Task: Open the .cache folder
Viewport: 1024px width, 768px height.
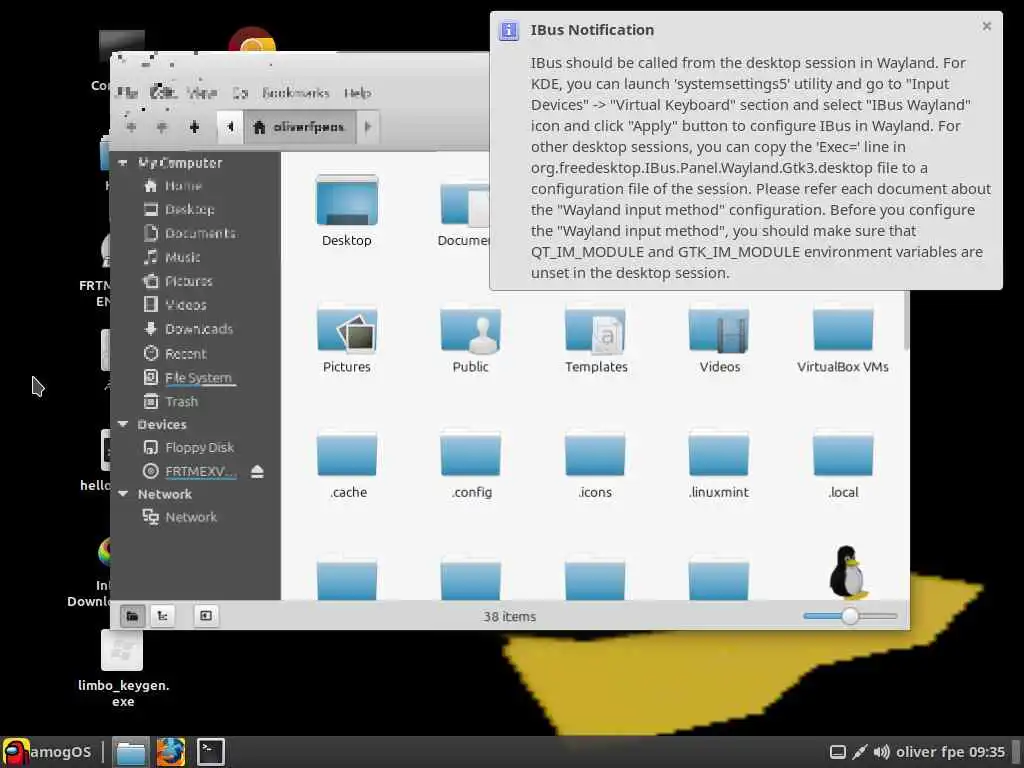Action: tap(347, 454)
